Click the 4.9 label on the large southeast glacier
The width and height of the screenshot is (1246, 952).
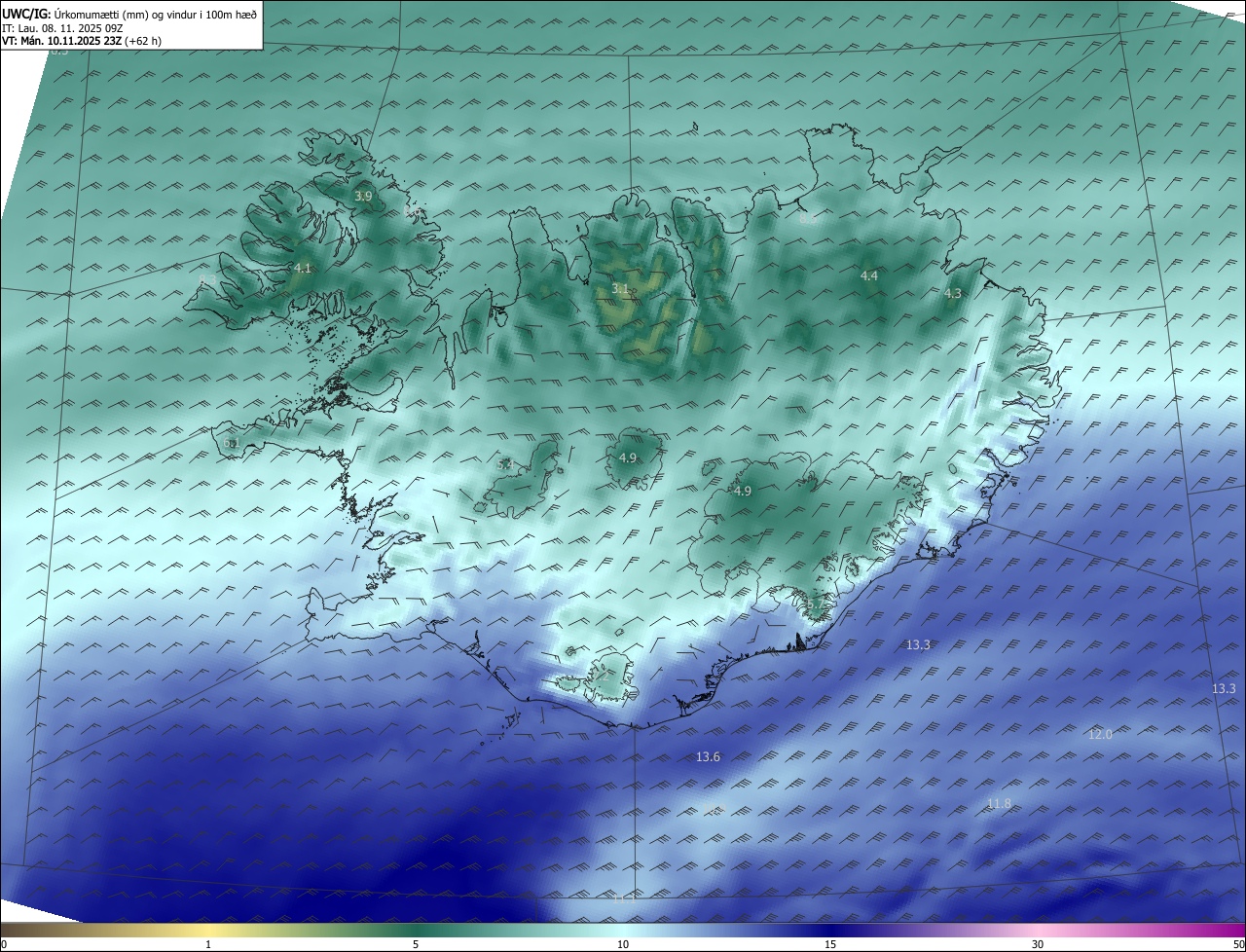coord(743,491)
